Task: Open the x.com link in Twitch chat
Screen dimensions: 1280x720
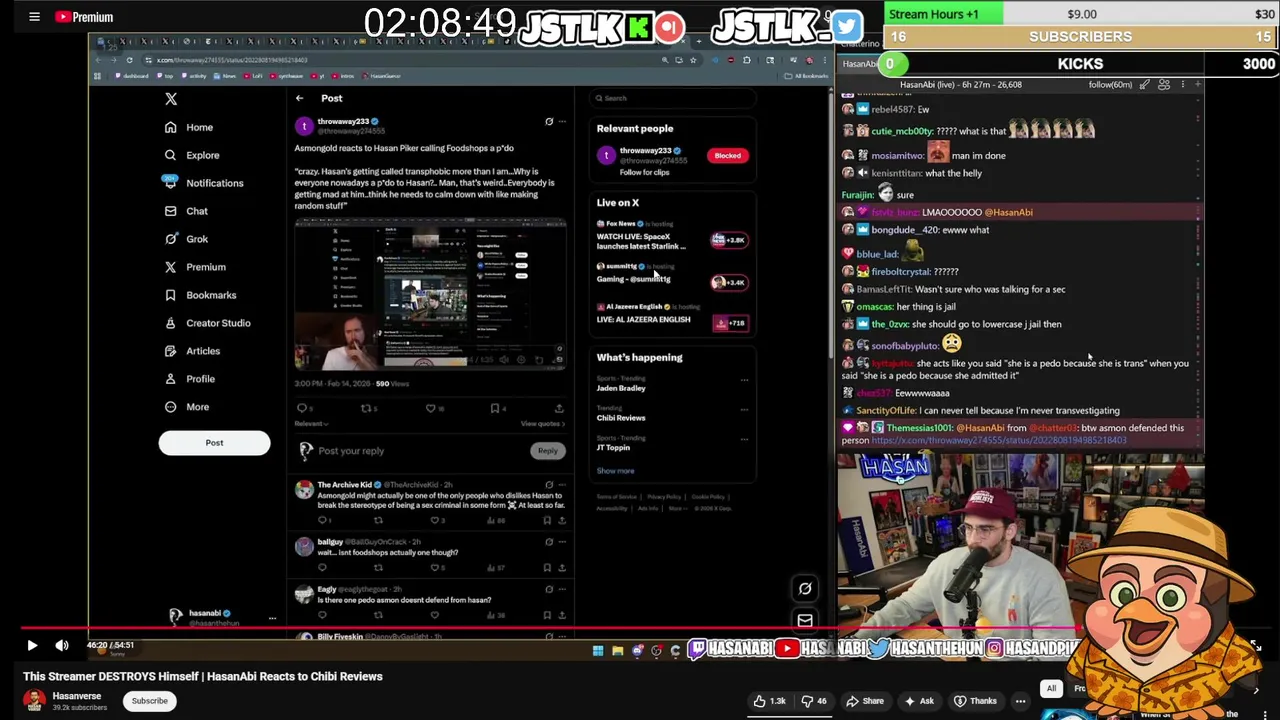Action: tap(999, 440)
